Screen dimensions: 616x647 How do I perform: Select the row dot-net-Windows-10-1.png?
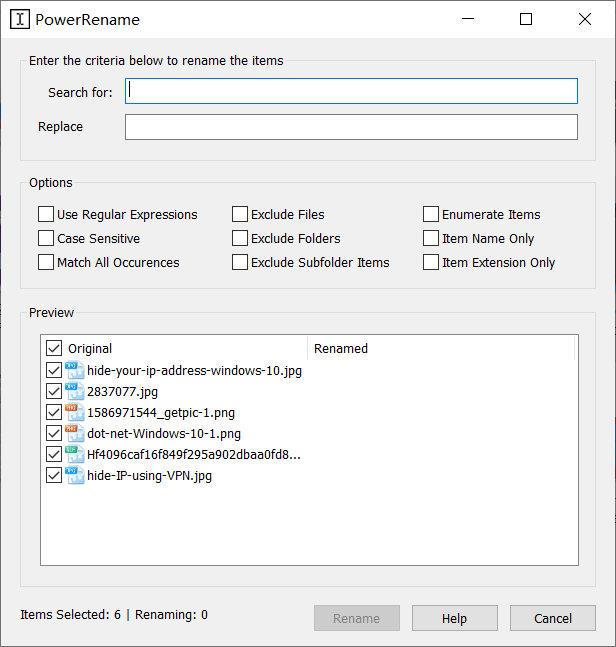(164, 434)
